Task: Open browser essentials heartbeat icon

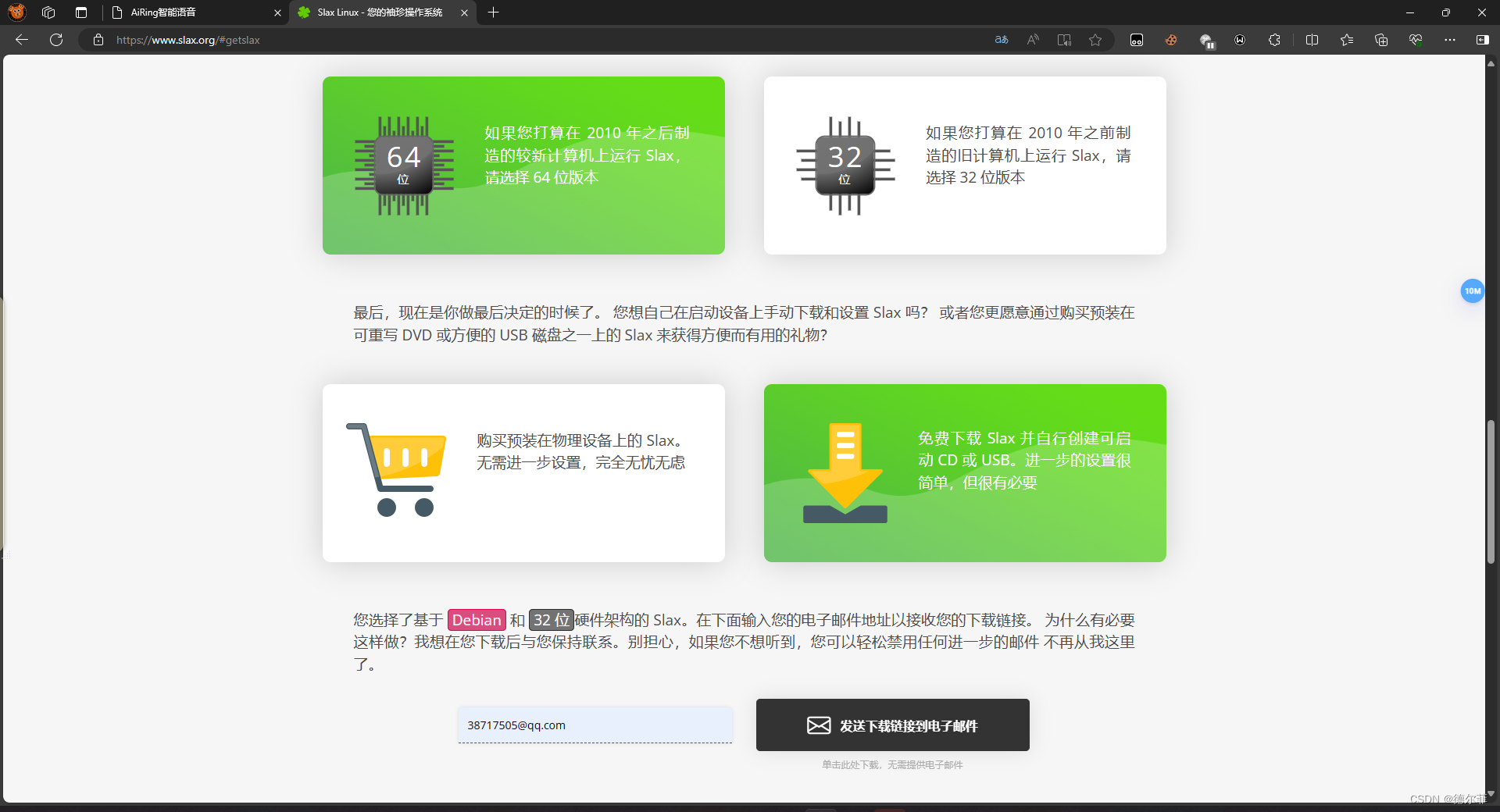Action: (x=1415, y=40)
